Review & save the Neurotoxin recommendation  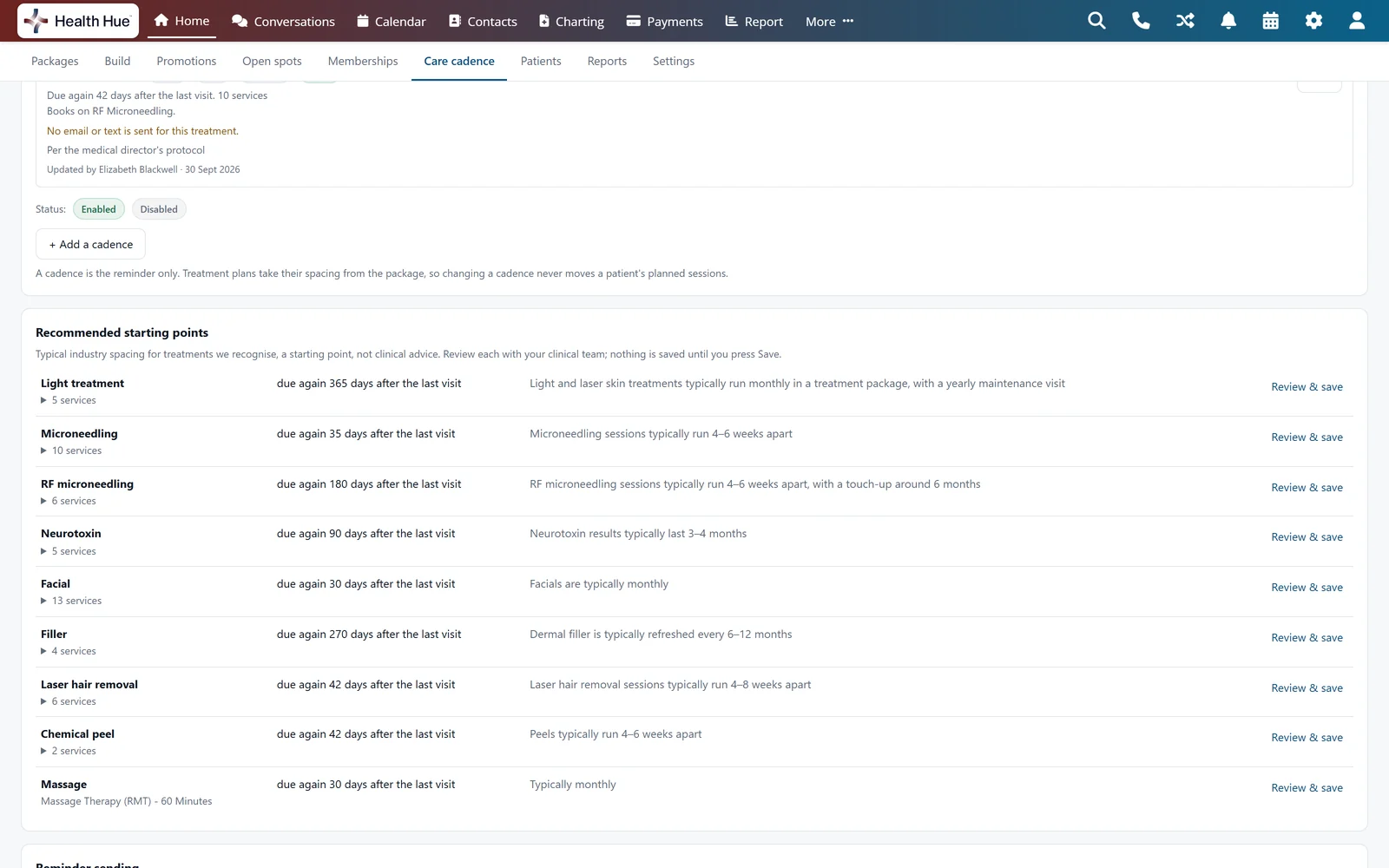pos(1307,537)
